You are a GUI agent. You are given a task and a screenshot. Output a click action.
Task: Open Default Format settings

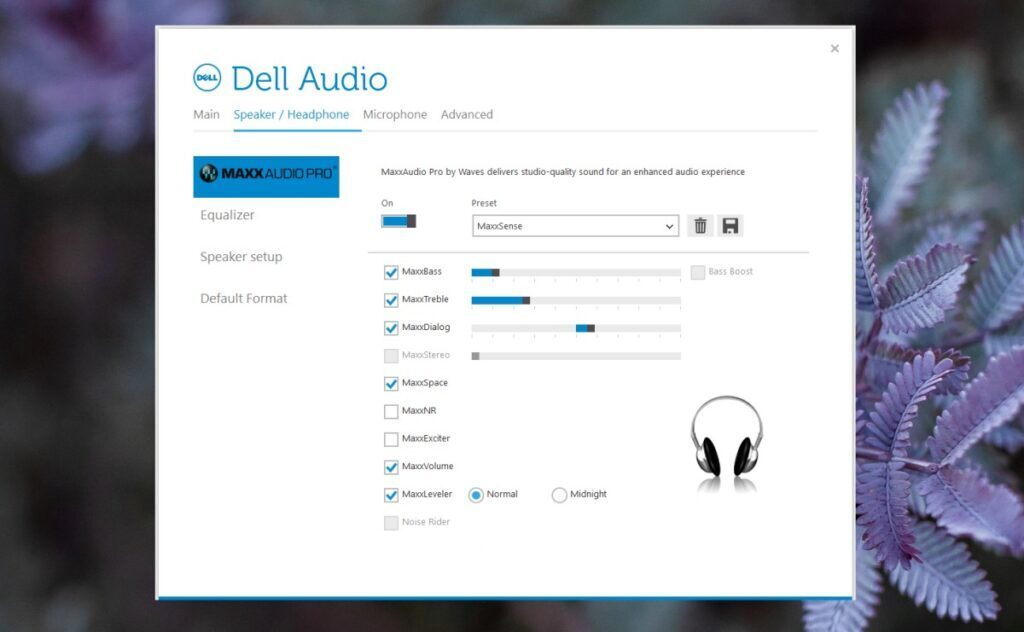(x=243, y=298)
